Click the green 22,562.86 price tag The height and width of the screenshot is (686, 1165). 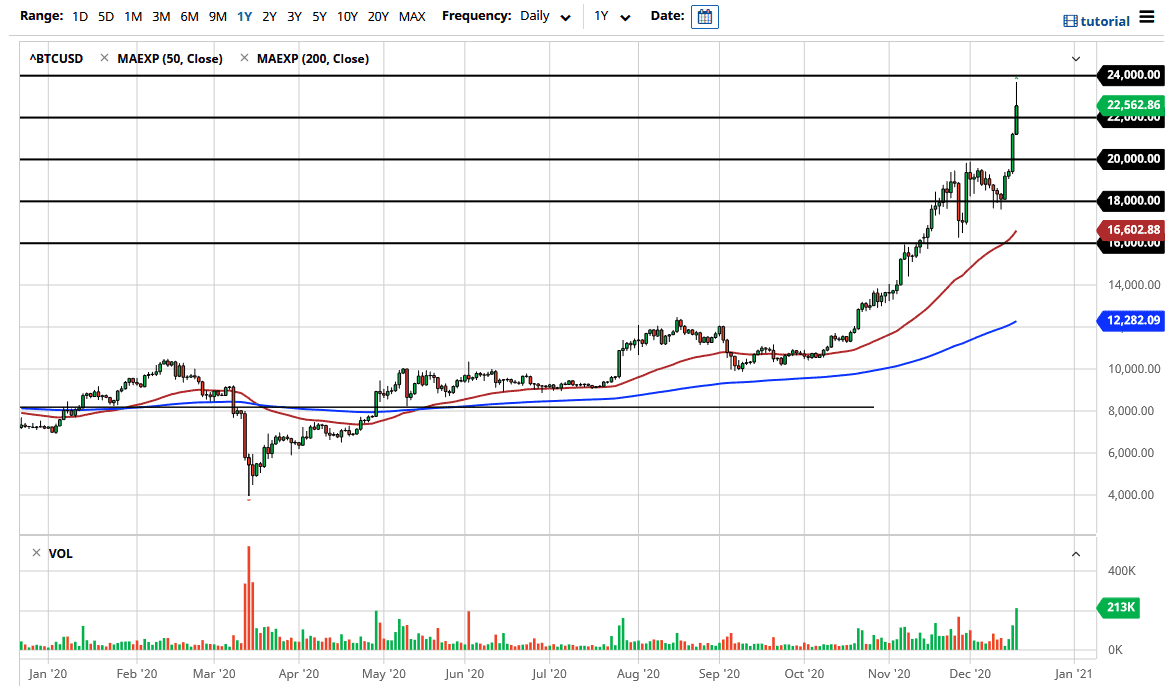point(1130,104)
